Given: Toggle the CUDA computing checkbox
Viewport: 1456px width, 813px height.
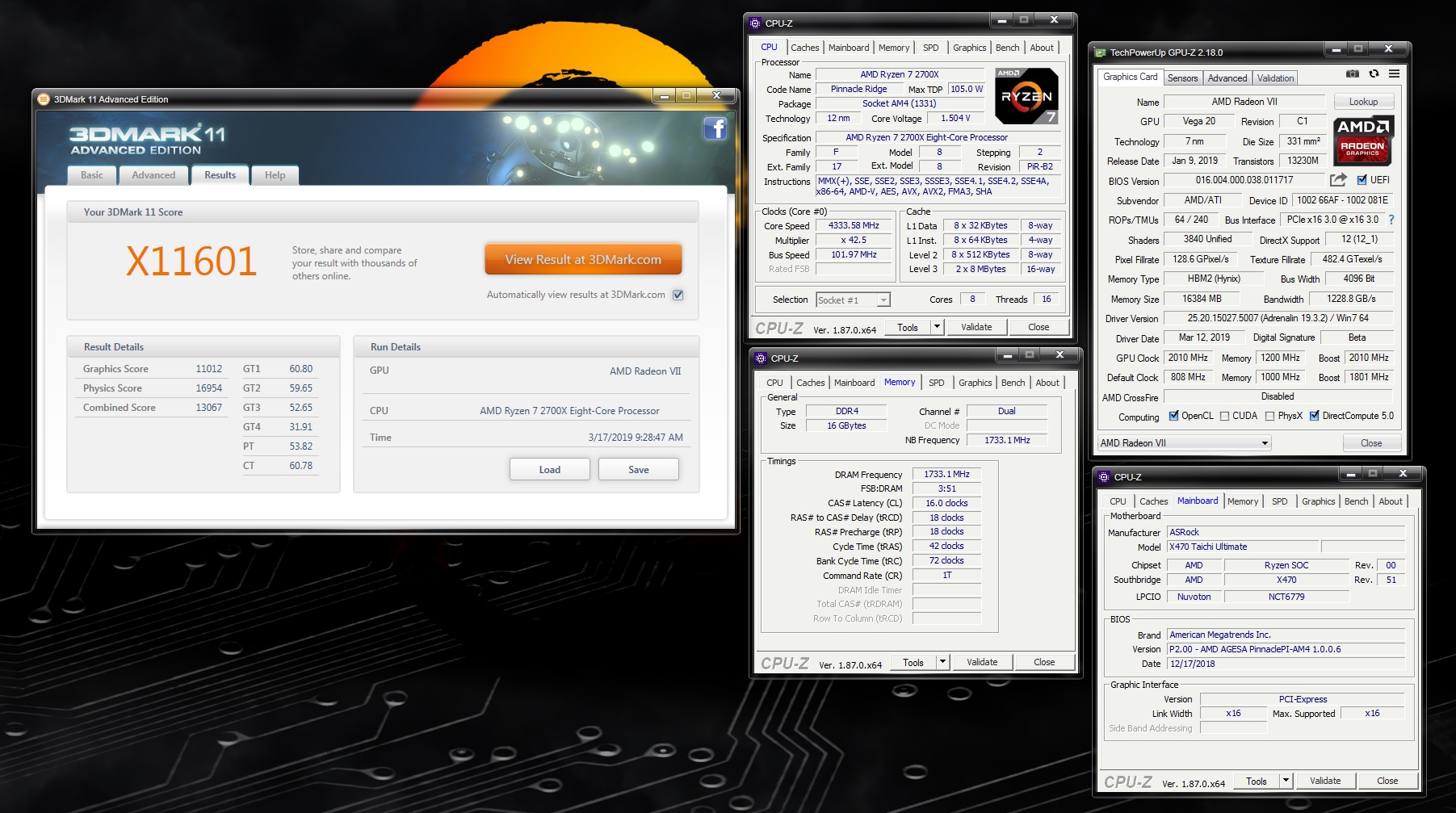Looking at the screenshot, I should point(1225,416).
